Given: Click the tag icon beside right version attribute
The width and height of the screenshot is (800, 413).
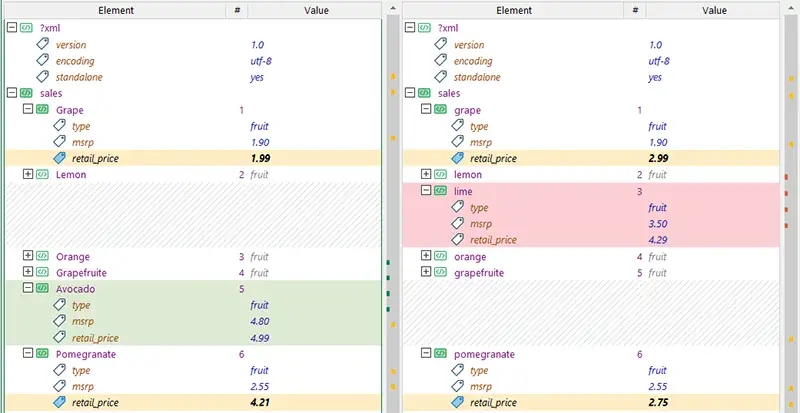Looking at the screenshot, I should pyautogui.click(x=441, y=44).
